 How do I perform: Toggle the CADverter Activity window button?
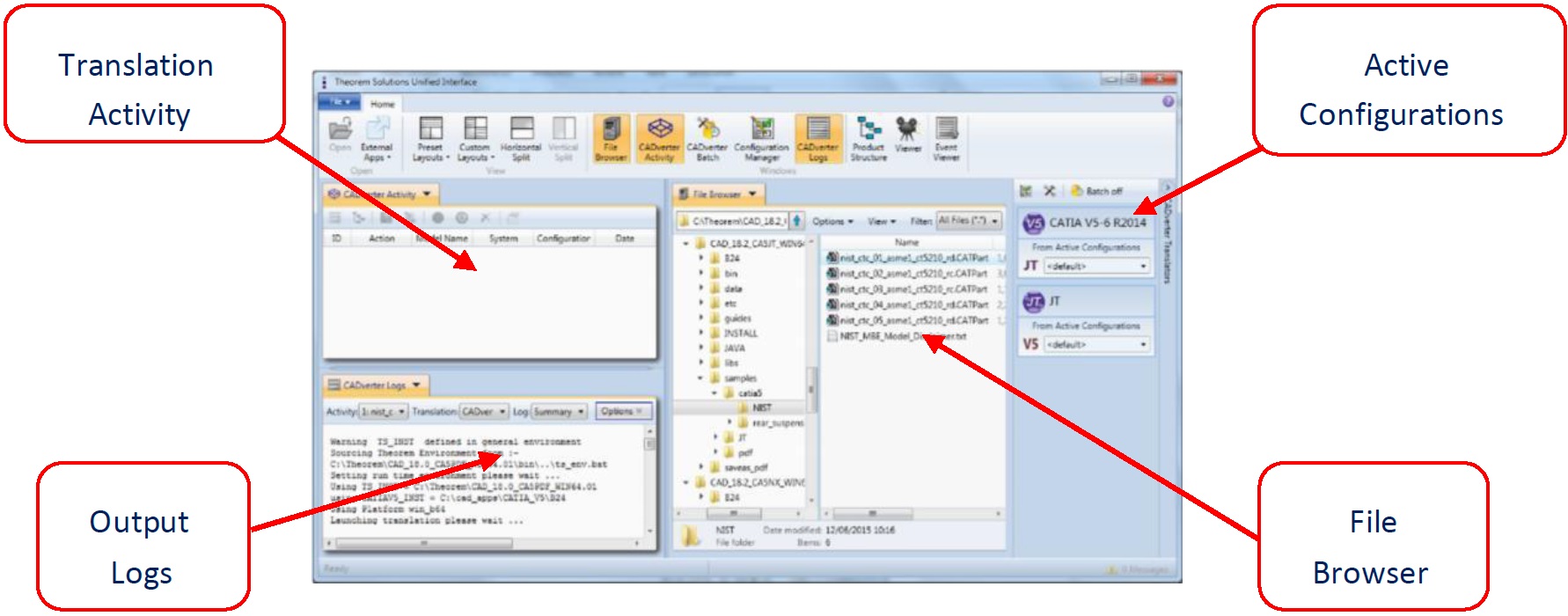coord(659,140)
